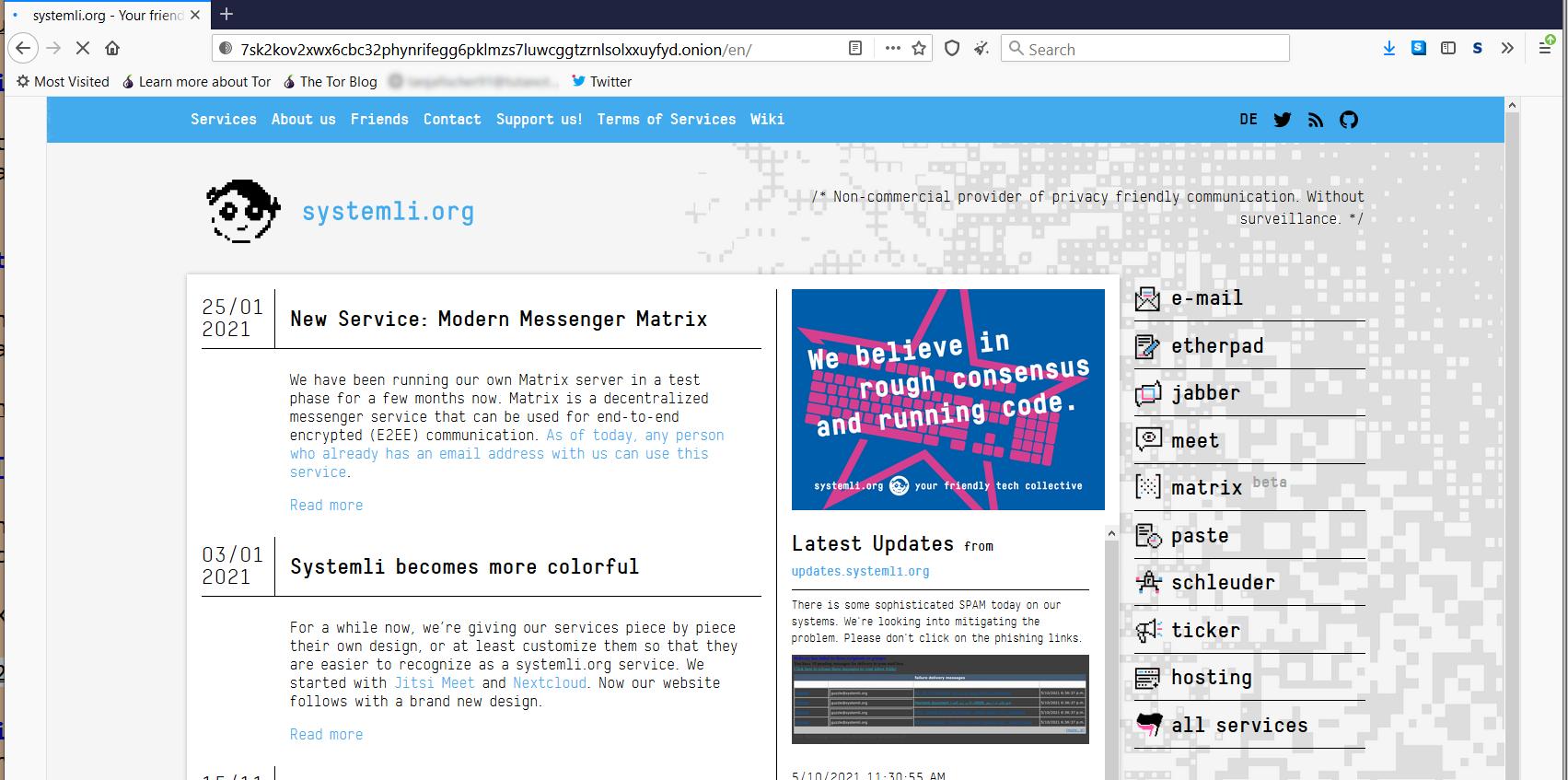Click the Twitter bird icon in site header
This screenshot has height=780, width=1568.
1282,120
